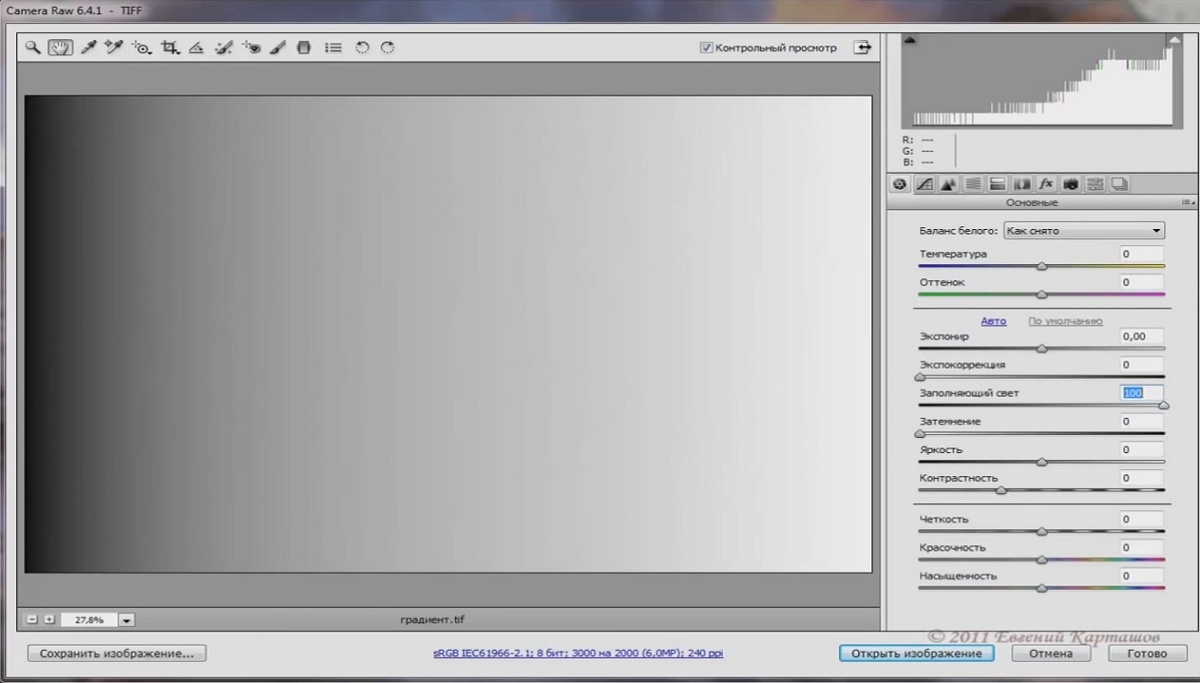Screen dimensions: 1200x683
Task: Click the Насыщенность slider handle
Action: pos(1042,588)
